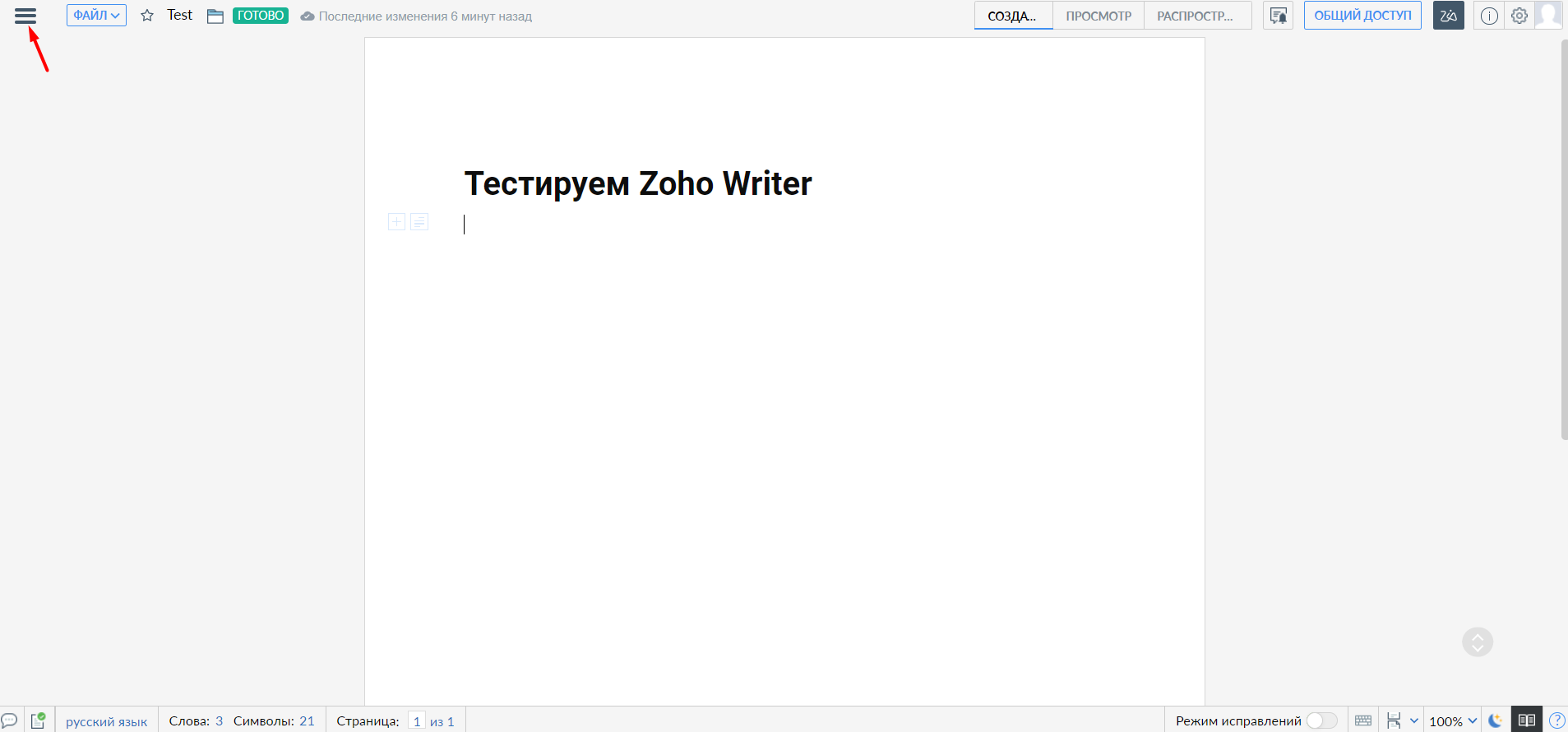Open the Zia assistant icon
1568x732 pixels.
pyautogui.click(x=1449, y=16)
